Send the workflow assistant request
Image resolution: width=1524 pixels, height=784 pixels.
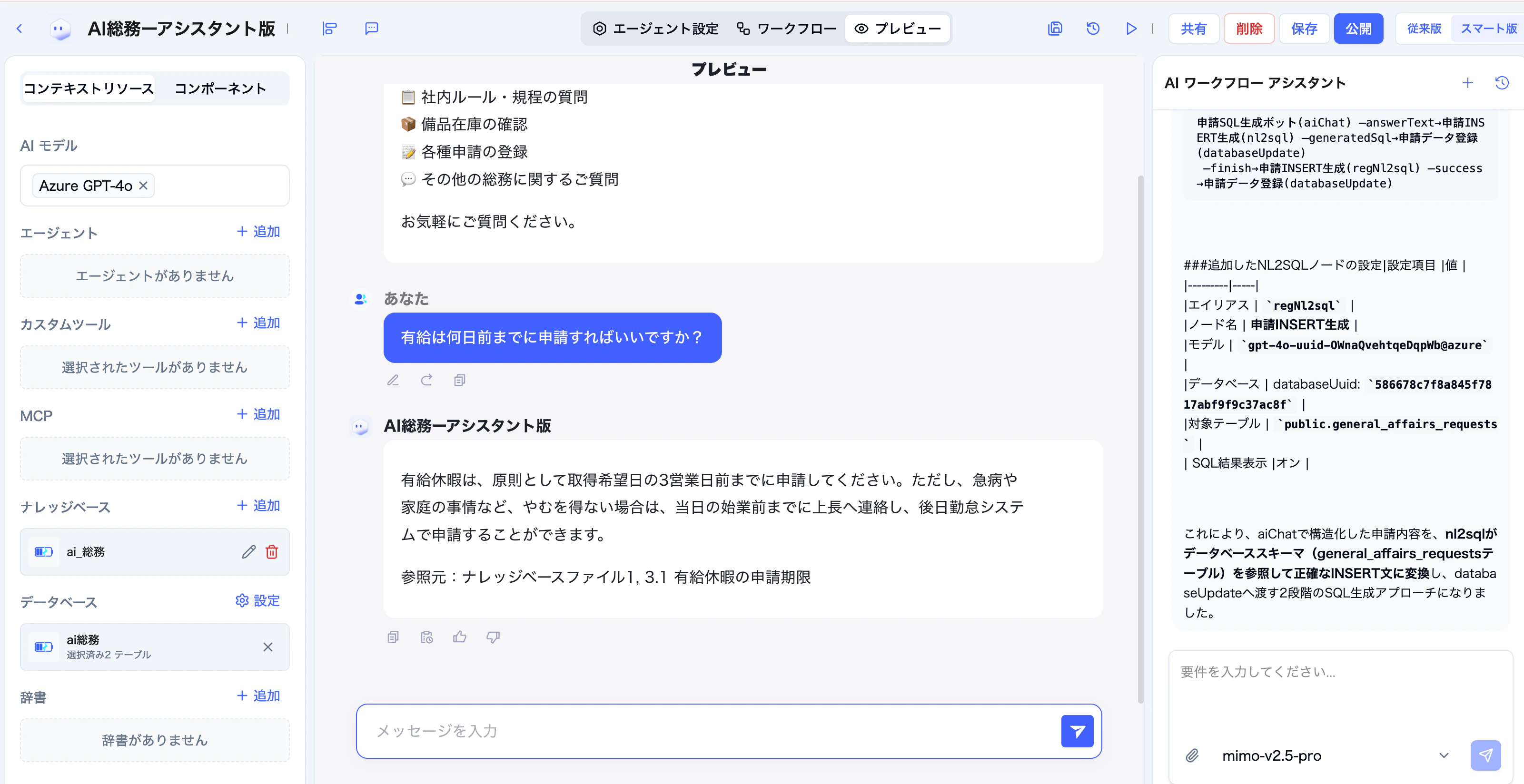click(1485, 755)
